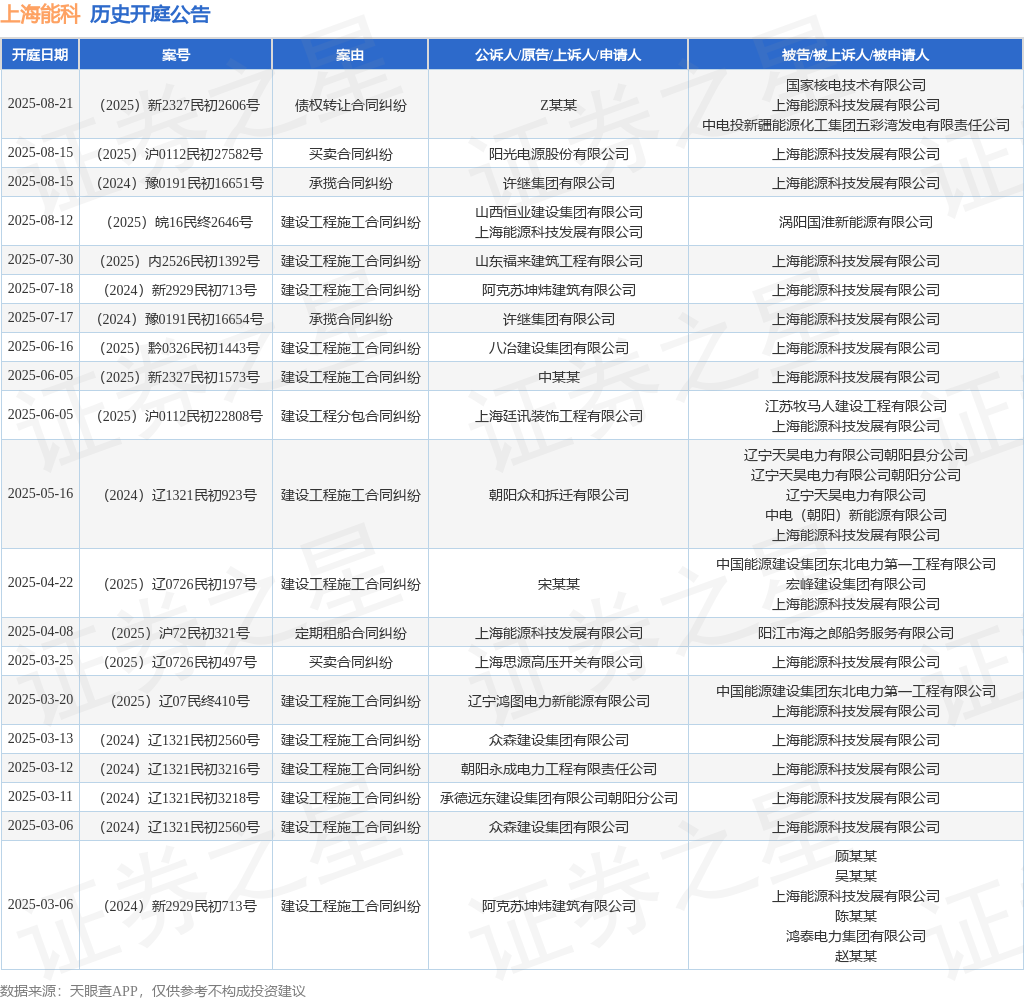Viewport: 1024px width, 1000px height.
Task: Click the 数据来源 footer note
Action: tap(153, 992)
